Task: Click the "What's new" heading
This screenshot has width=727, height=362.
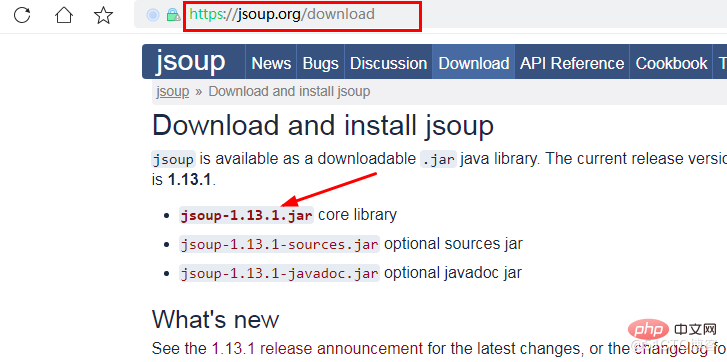Action: (x=216, y=319)
